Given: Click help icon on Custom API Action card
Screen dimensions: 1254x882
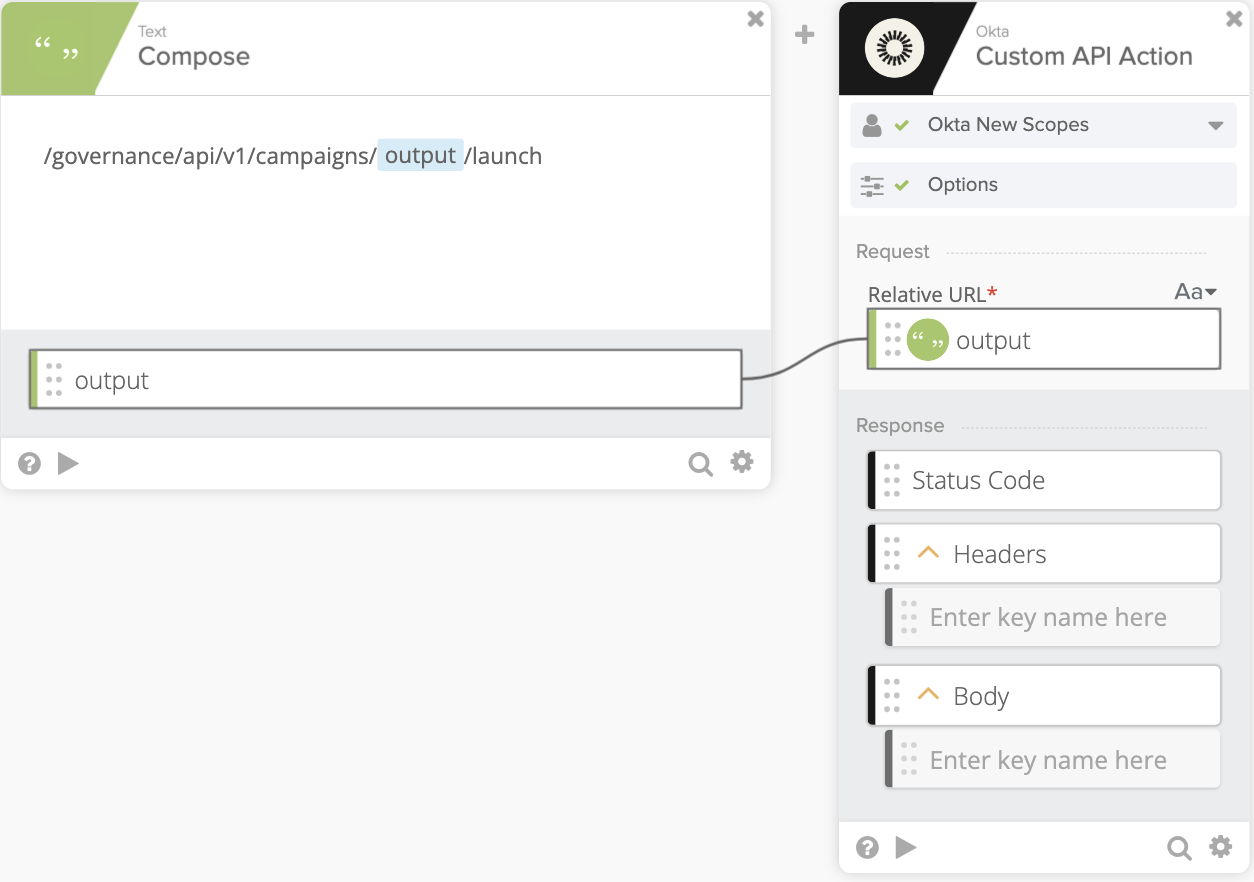Looking at the screenshot, I should tap(868, 848).
